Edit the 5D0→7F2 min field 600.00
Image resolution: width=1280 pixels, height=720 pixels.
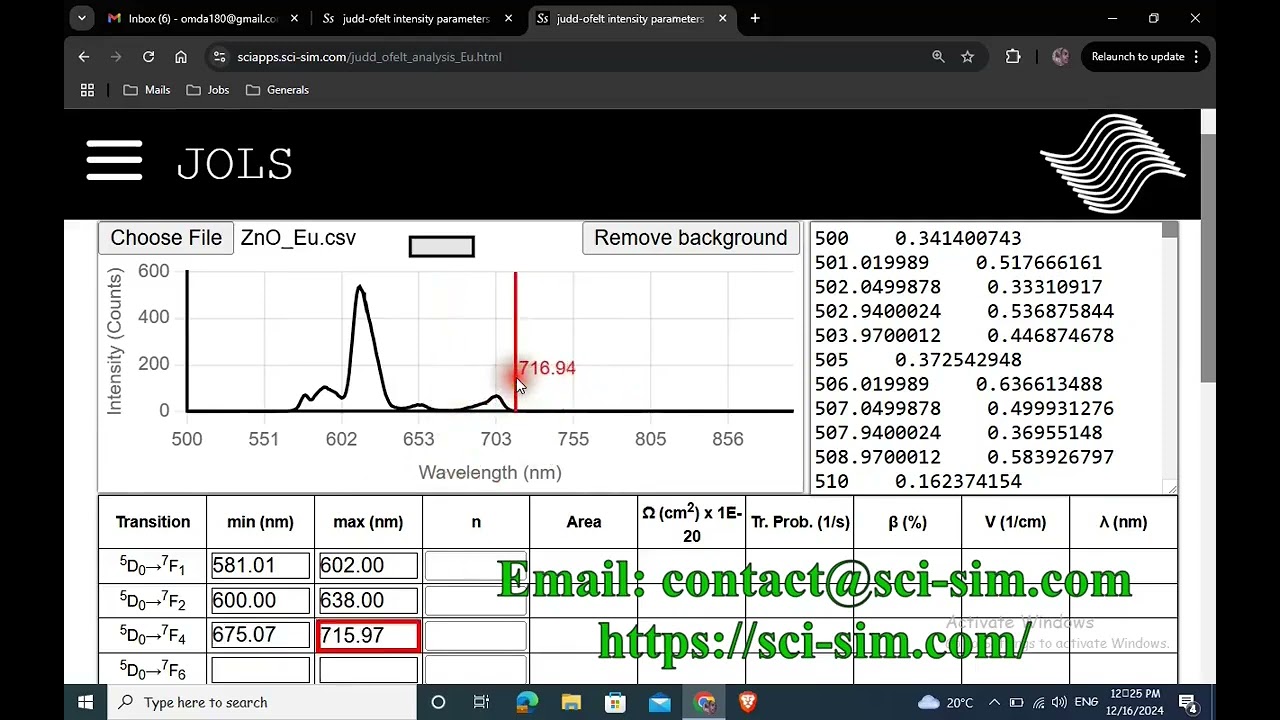coord(260,601)
